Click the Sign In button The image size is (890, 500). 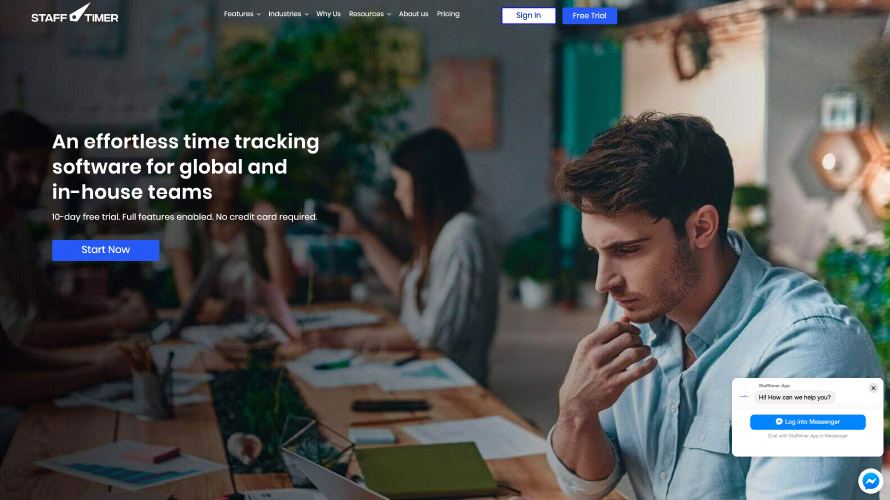pyautogui.click(x=528, y=15)
